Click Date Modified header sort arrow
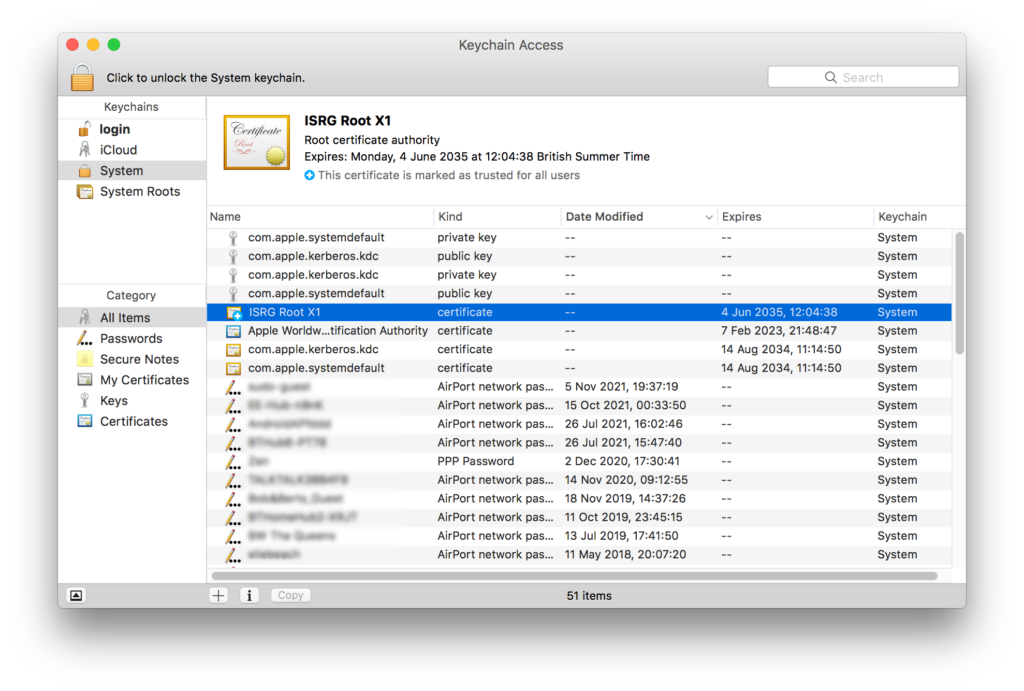 [x=709, y=217]
